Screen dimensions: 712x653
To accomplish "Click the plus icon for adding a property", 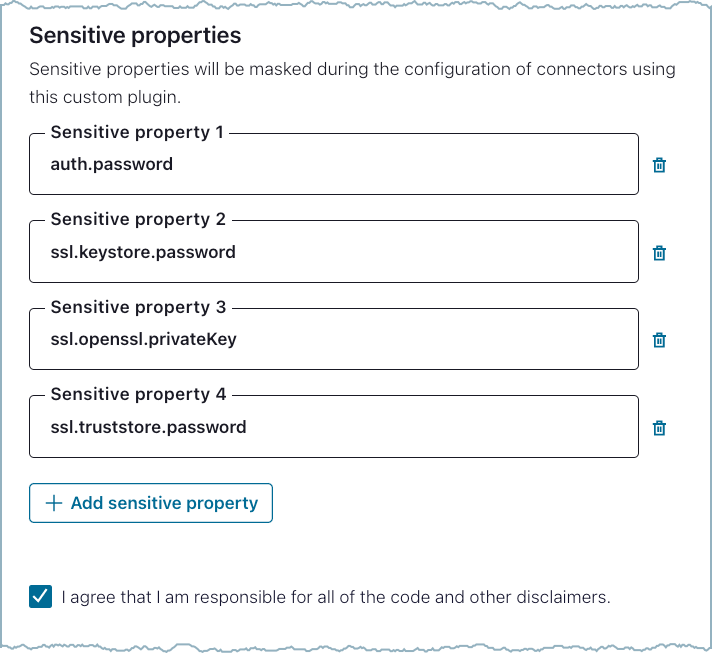I will point(54,503).
